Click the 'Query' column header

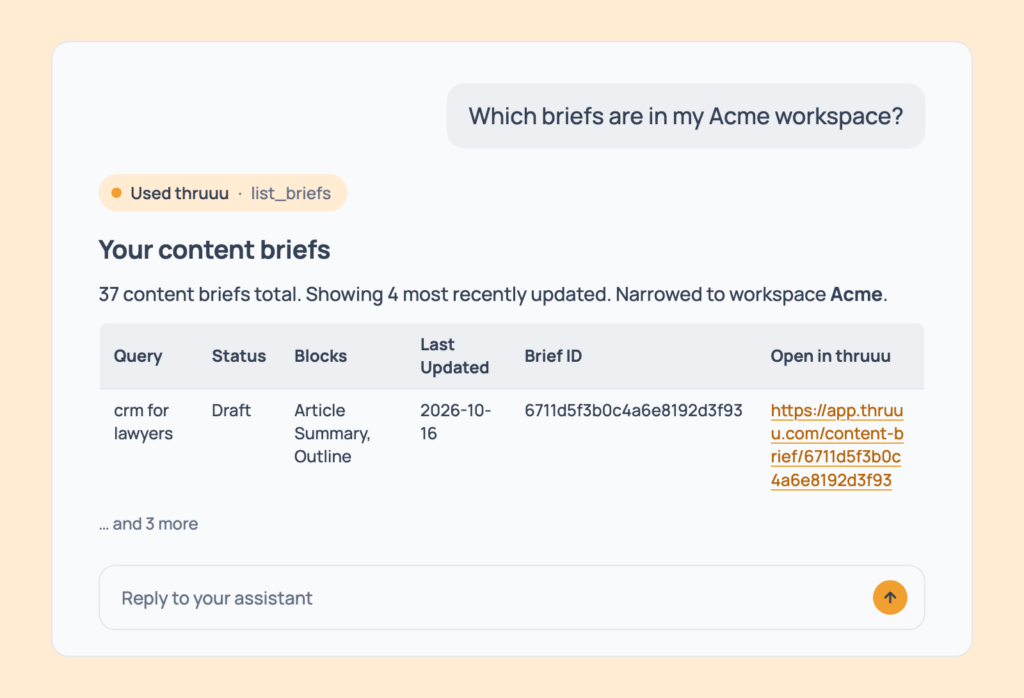(x=138, y=356)
